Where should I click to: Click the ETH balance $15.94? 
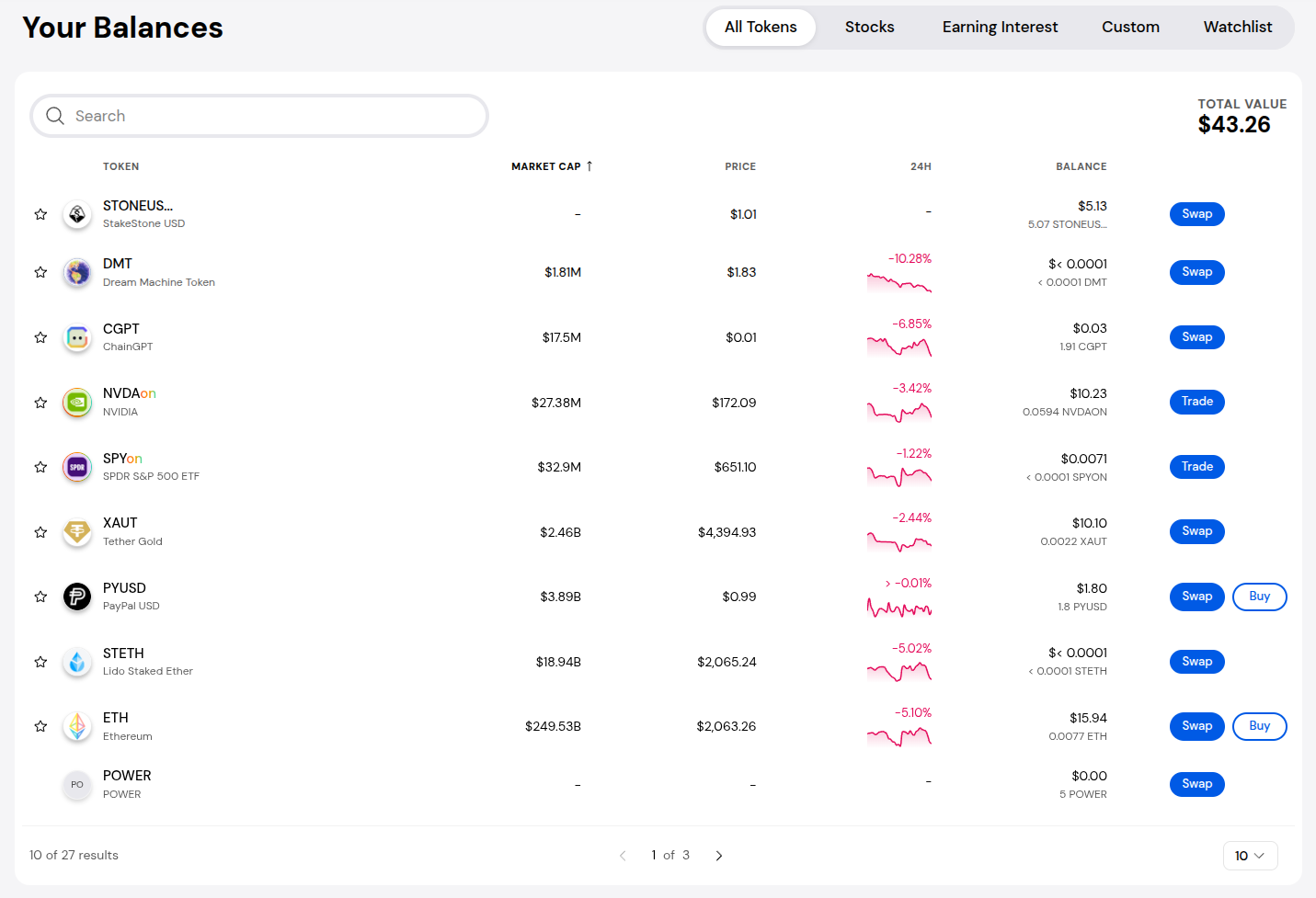click(1088, 718)
